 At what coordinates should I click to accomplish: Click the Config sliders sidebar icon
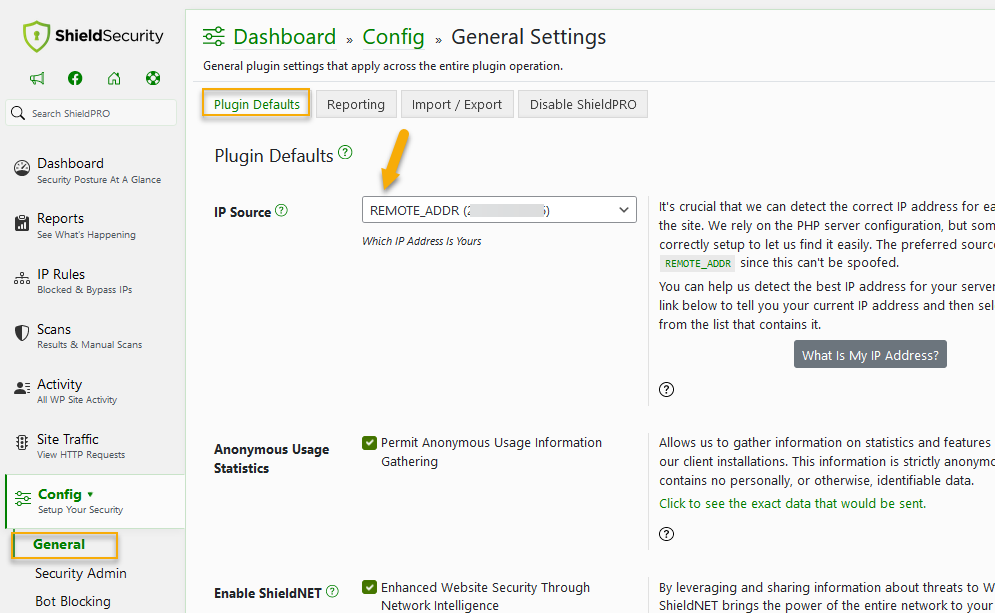pyautogui.click(x=23, y=499)
